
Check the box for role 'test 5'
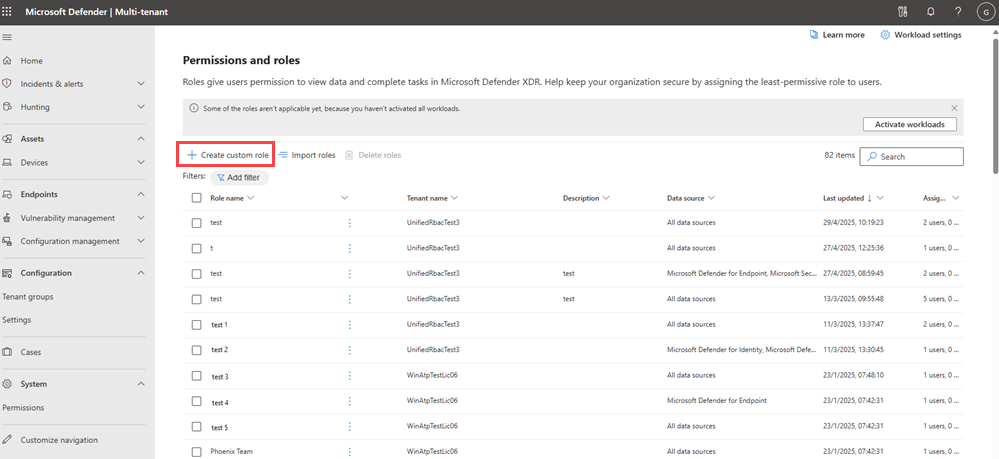[x=196, y=426]
